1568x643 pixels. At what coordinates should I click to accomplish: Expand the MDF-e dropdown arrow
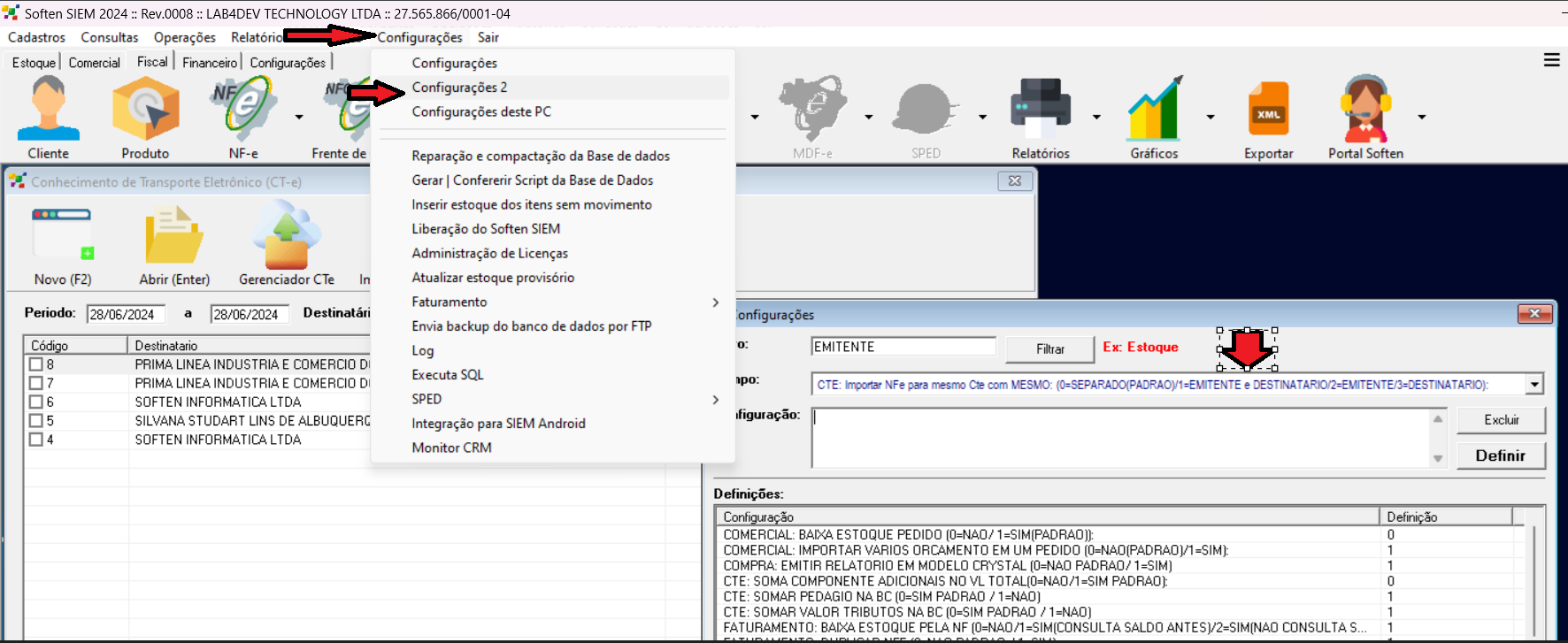(868, 117)
